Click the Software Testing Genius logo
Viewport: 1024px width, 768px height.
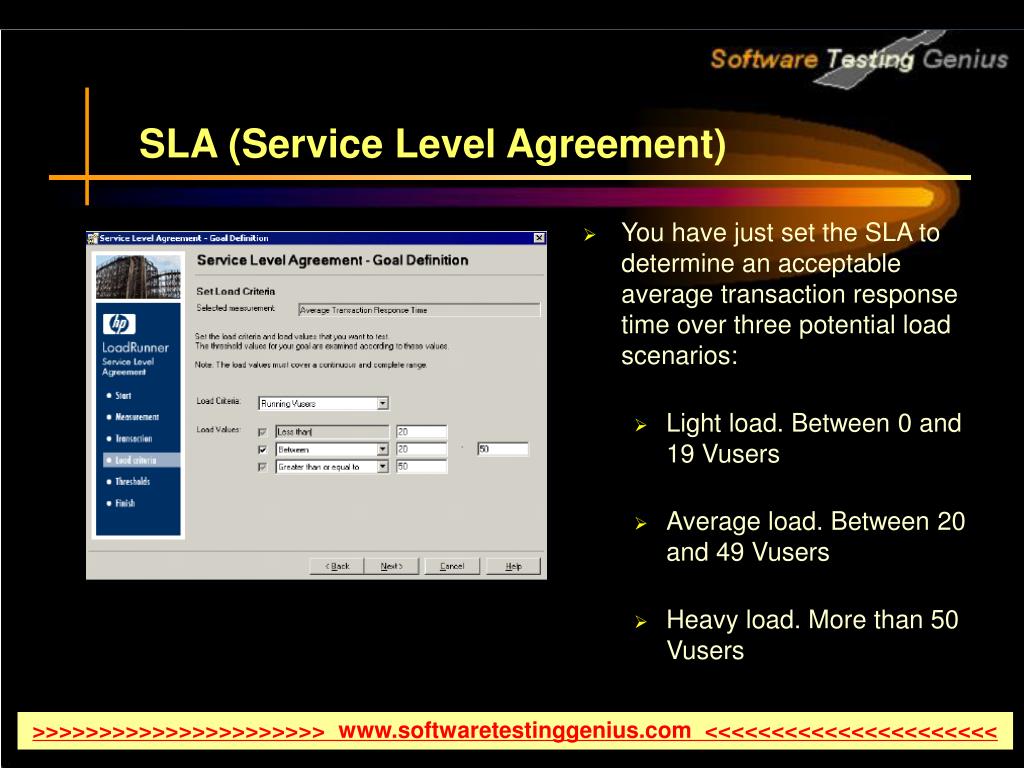859,59
